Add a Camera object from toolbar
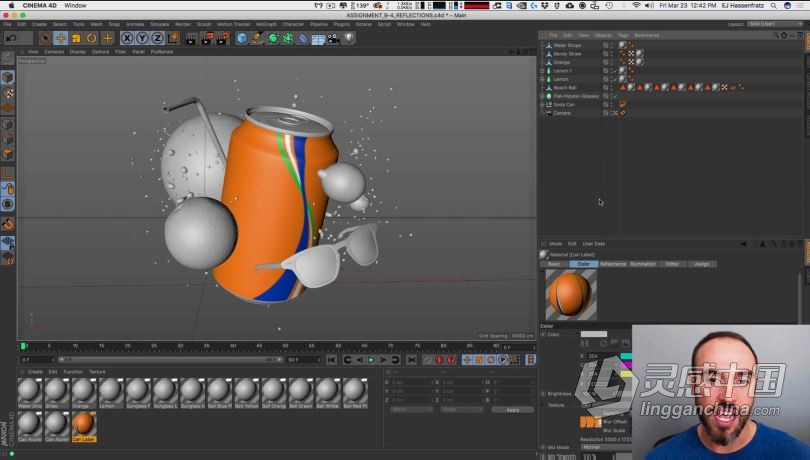 point(333,39)
